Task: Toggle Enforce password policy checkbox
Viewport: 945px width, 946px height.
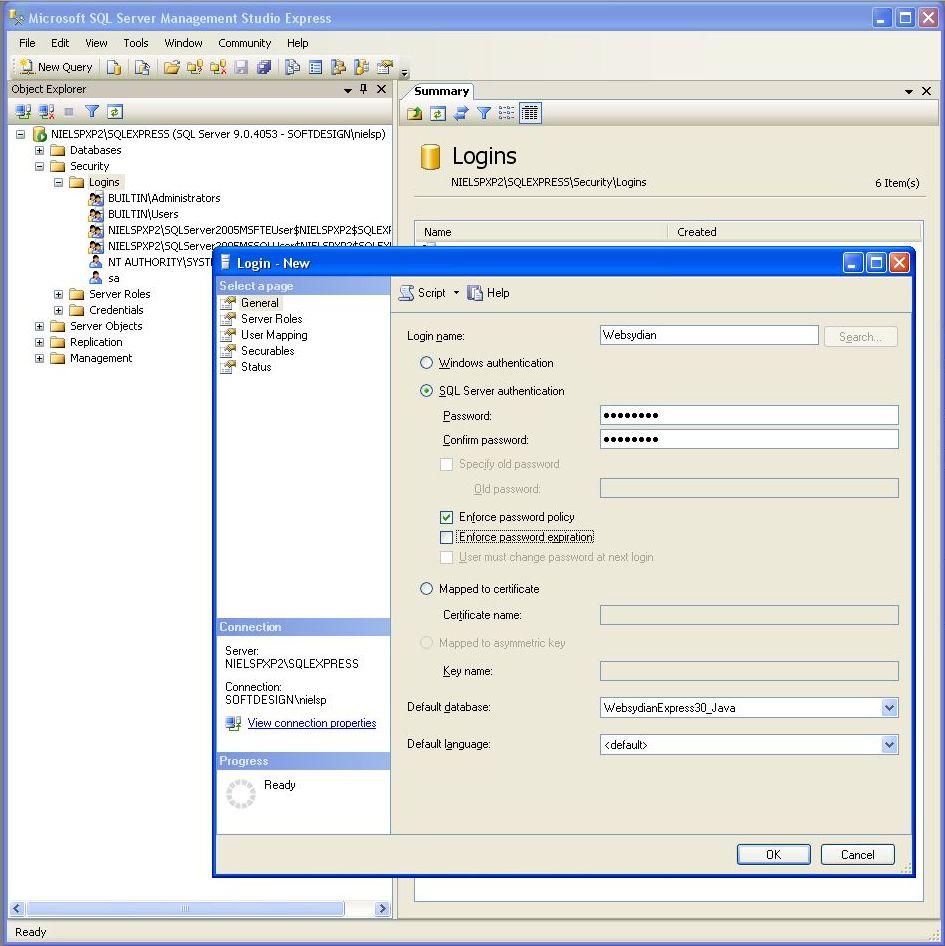Action: (x=447, y=518)
